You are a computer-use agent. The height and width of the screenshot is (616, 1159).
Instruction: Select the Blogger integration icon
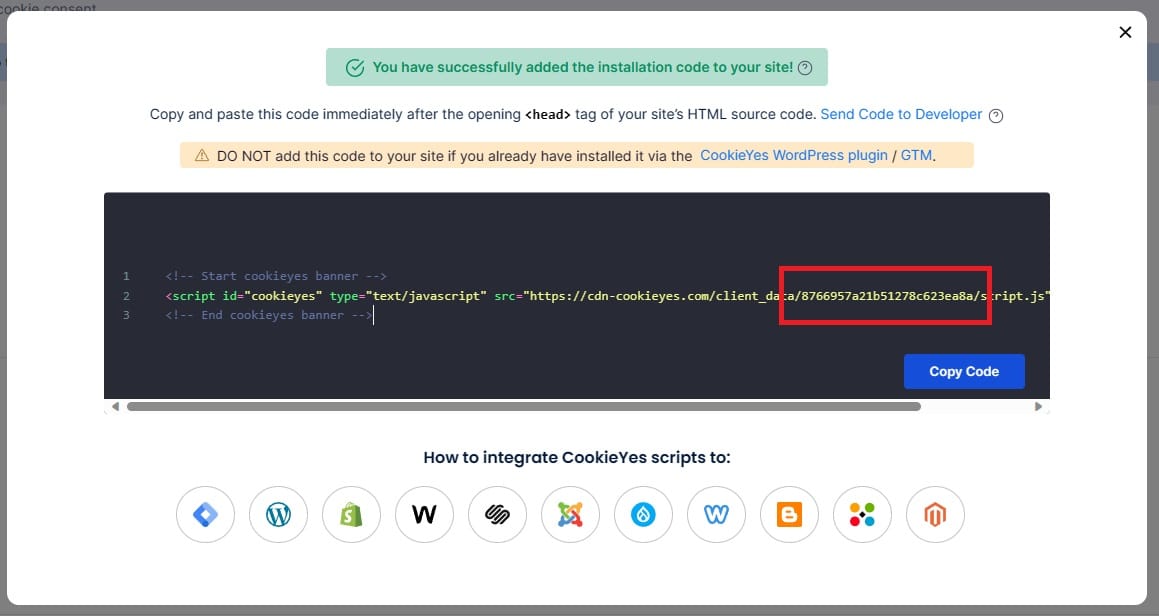[x=789, y=514]
